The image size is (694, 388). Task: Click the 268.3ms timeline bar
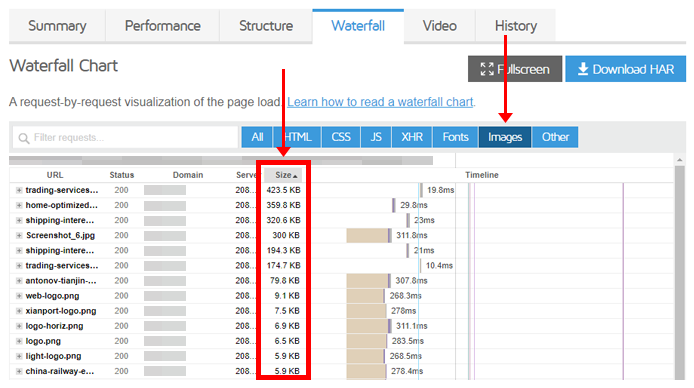pyautogui.click(x=366, y=296)
